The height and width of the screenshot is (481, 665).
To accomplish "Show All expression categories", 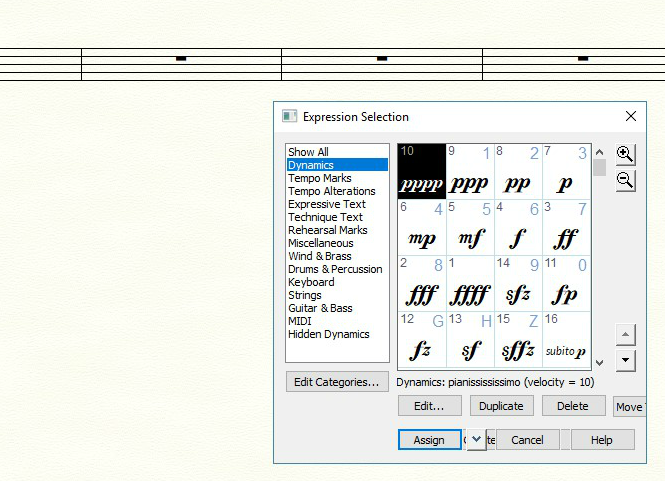I will [x=308, y=152].
